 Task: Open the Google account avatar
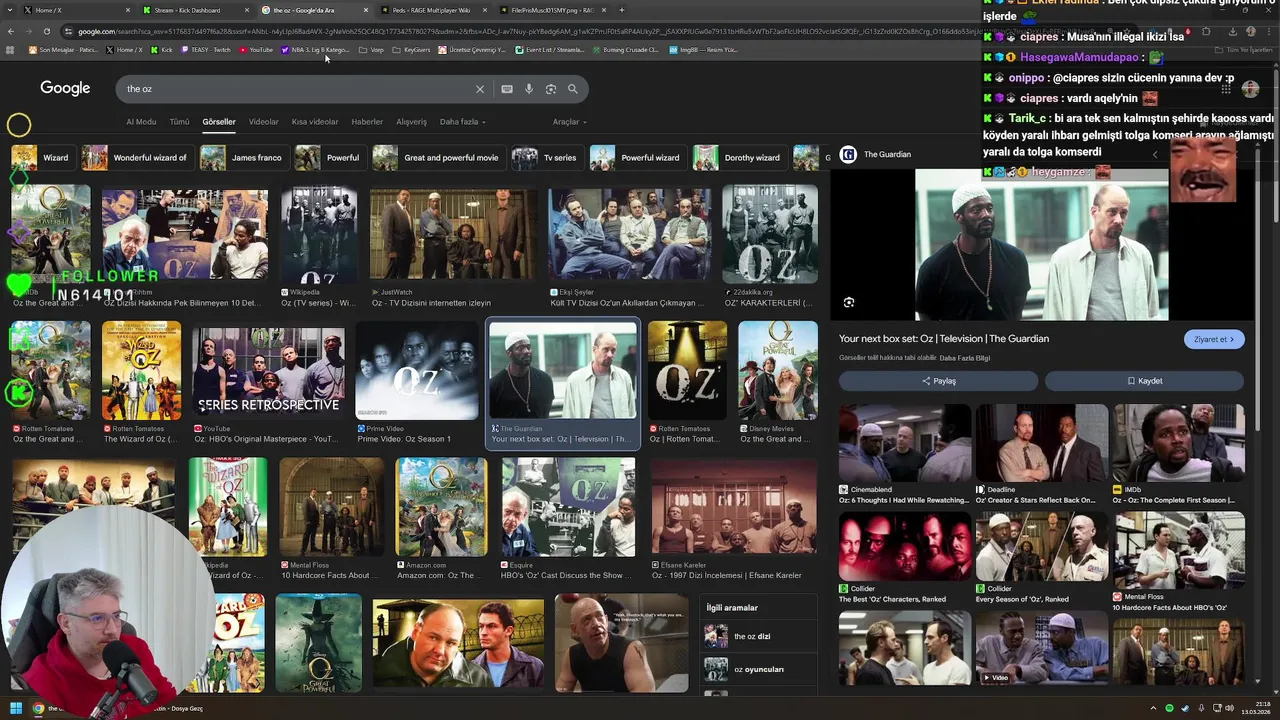point(1250,89)
